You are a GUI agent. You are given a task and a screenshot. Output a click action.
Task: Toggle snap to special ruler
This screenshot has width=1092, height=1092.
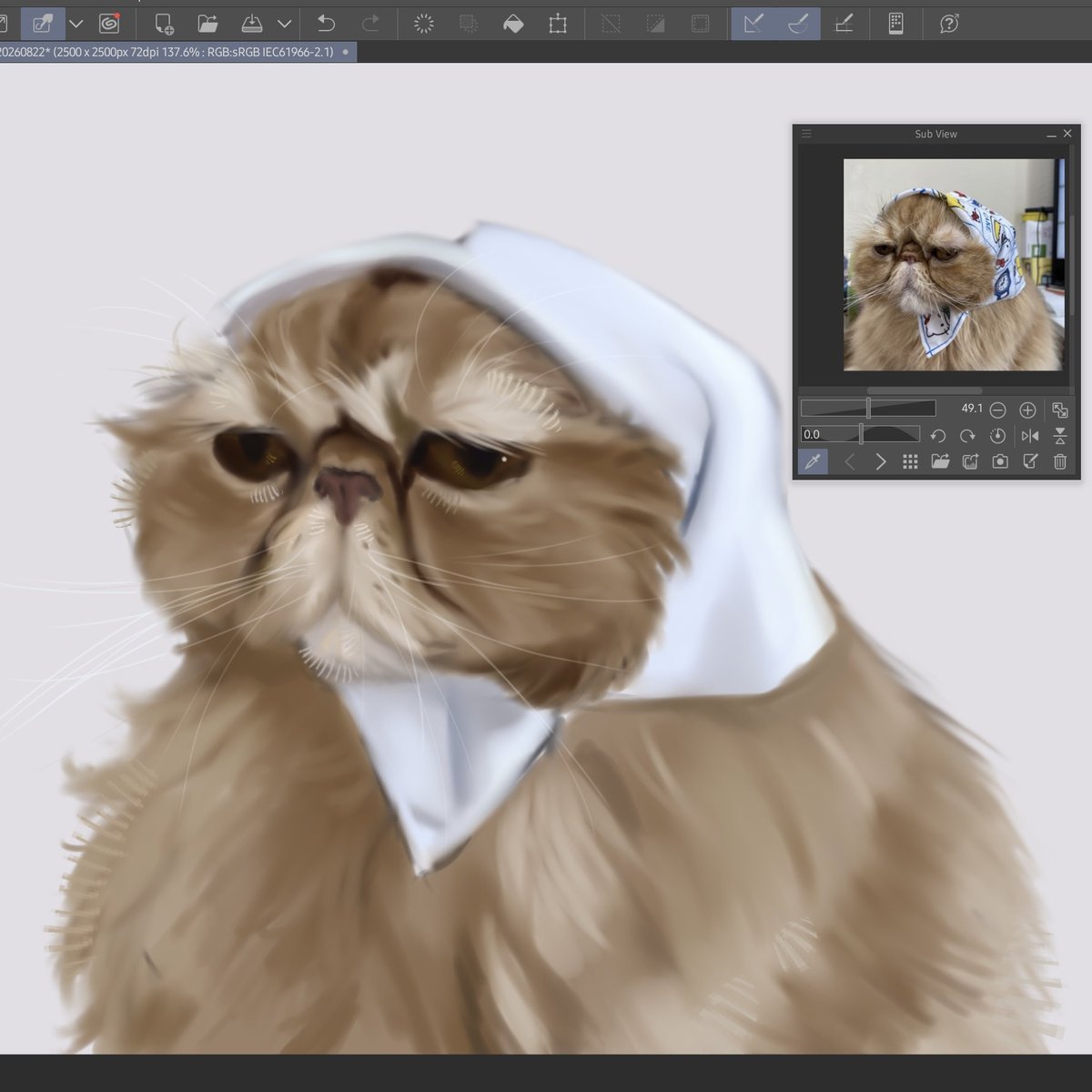[x=798, y=24]
